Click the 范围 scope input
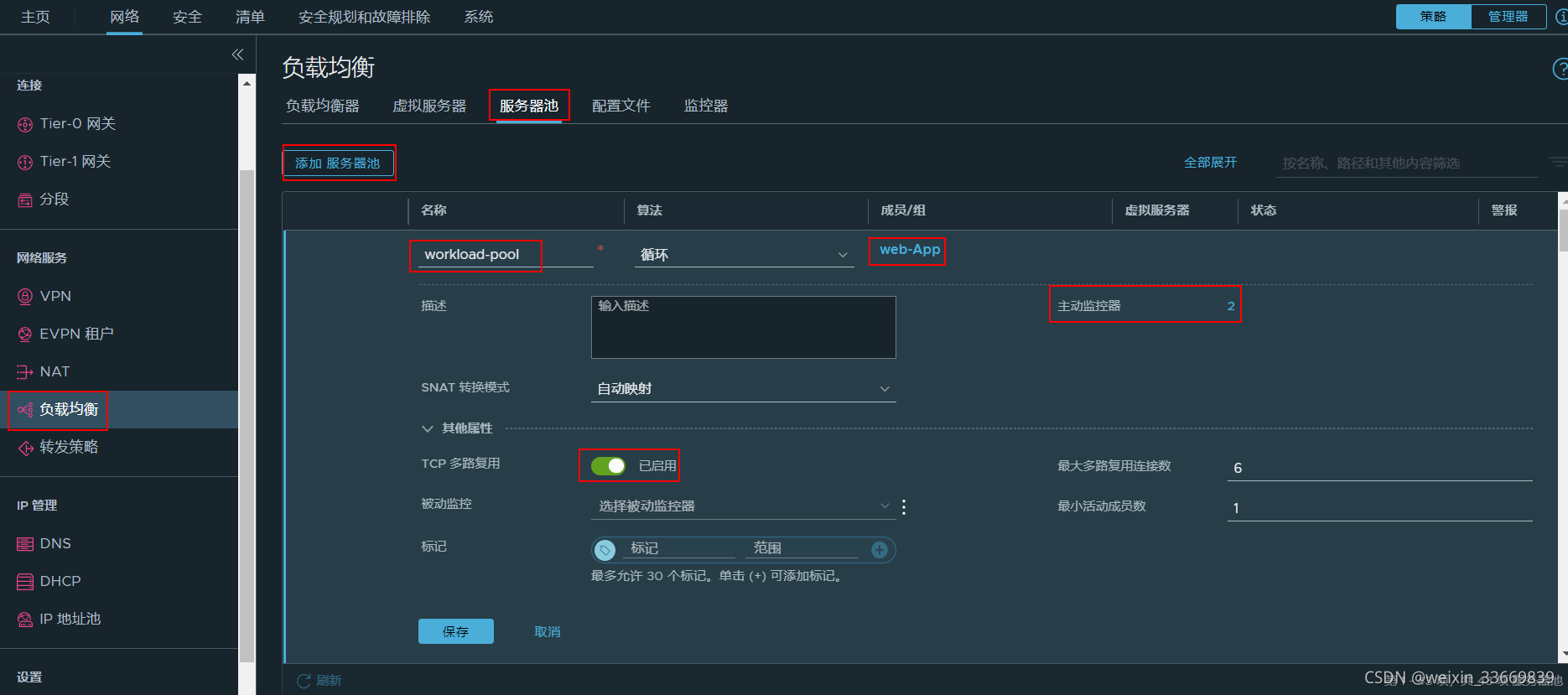The height and width of the screenshot is (695, 1568). tap(802, 548)
